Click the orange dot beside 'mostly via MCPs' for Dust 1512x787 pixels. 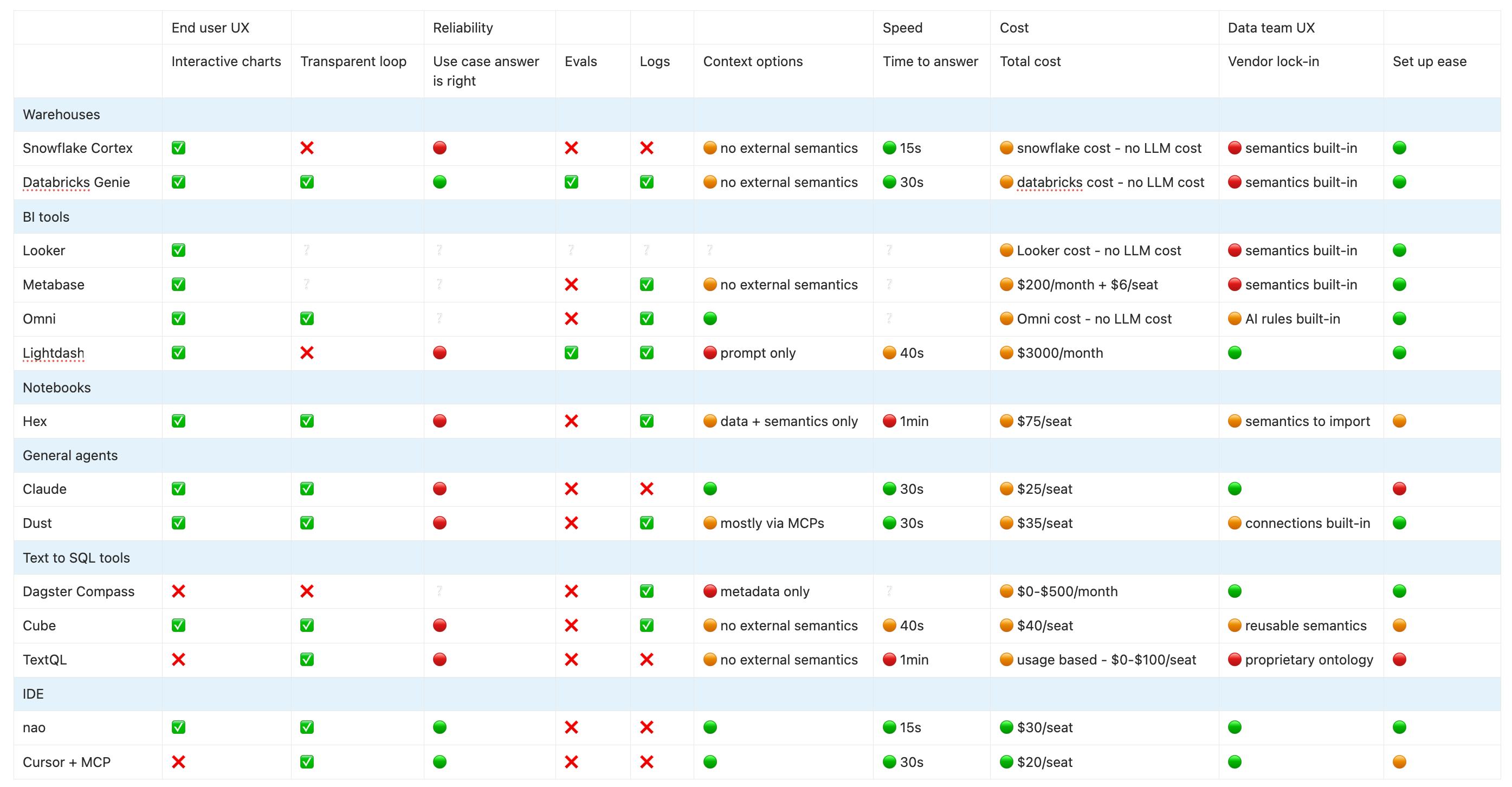[711, 523]
